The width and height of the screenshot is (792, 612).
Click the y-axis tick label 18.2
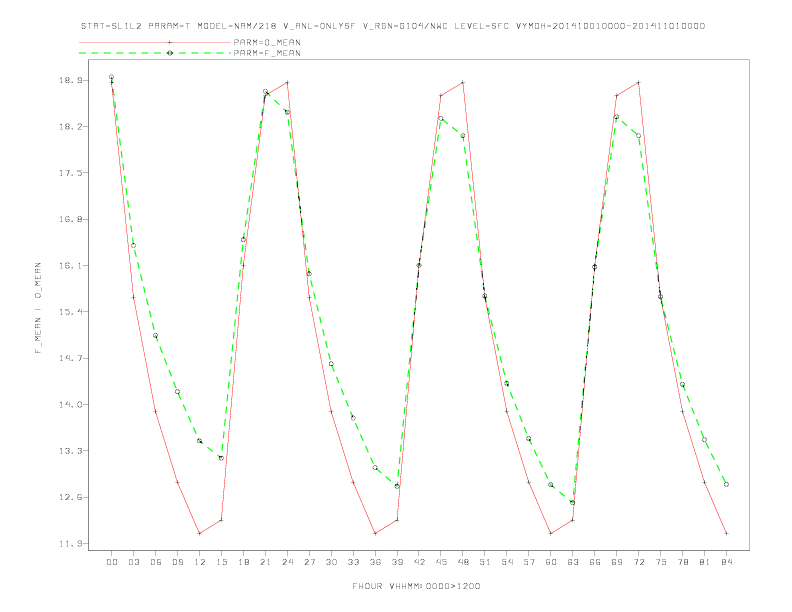(70, 127)
